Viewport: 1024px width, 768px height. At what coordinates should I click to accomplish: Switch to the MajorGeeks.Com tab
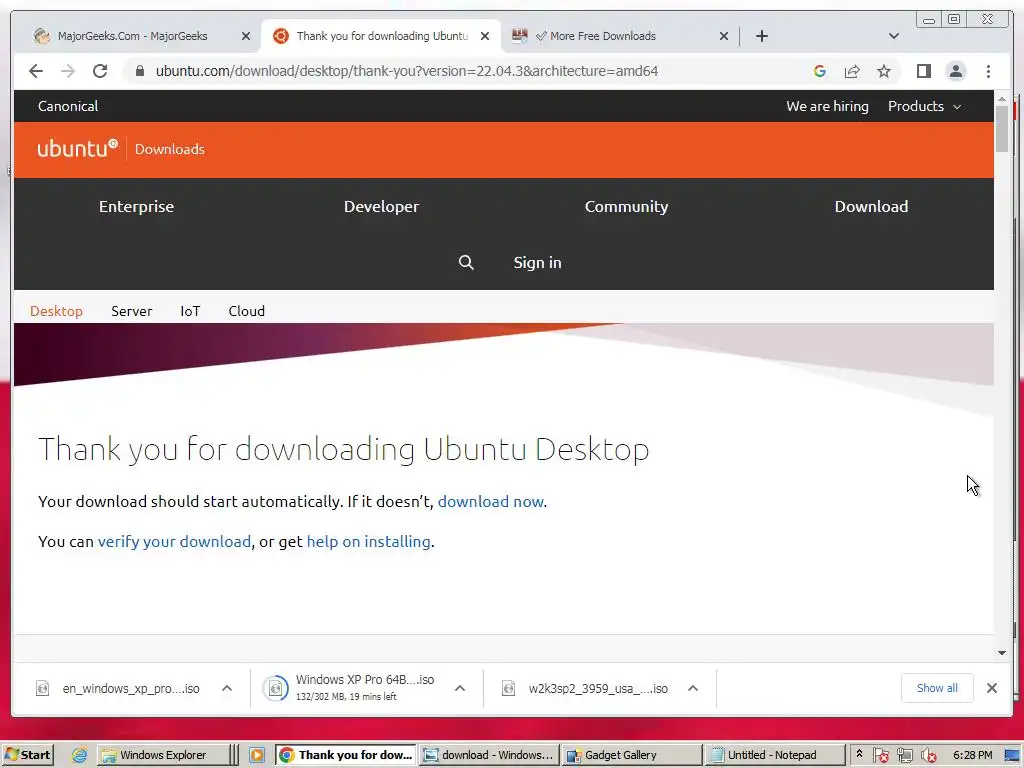[133, 36]
